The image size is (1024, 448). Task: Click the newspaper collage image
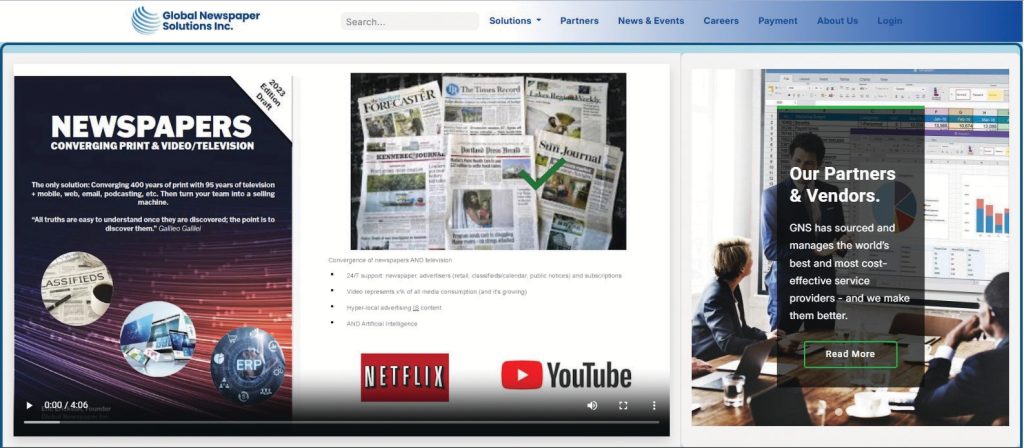(488, 161)
